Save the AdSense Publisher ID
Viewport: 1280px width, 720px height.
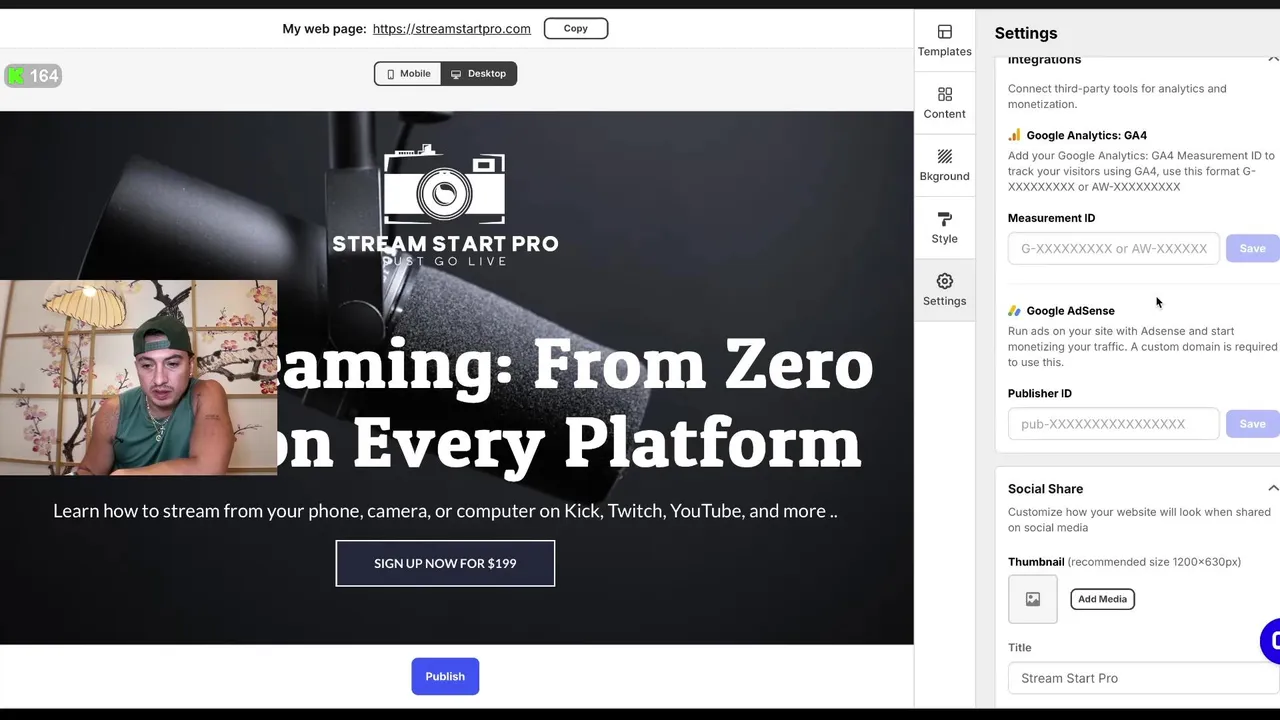pyautogui.click(x=1253, y=424)
